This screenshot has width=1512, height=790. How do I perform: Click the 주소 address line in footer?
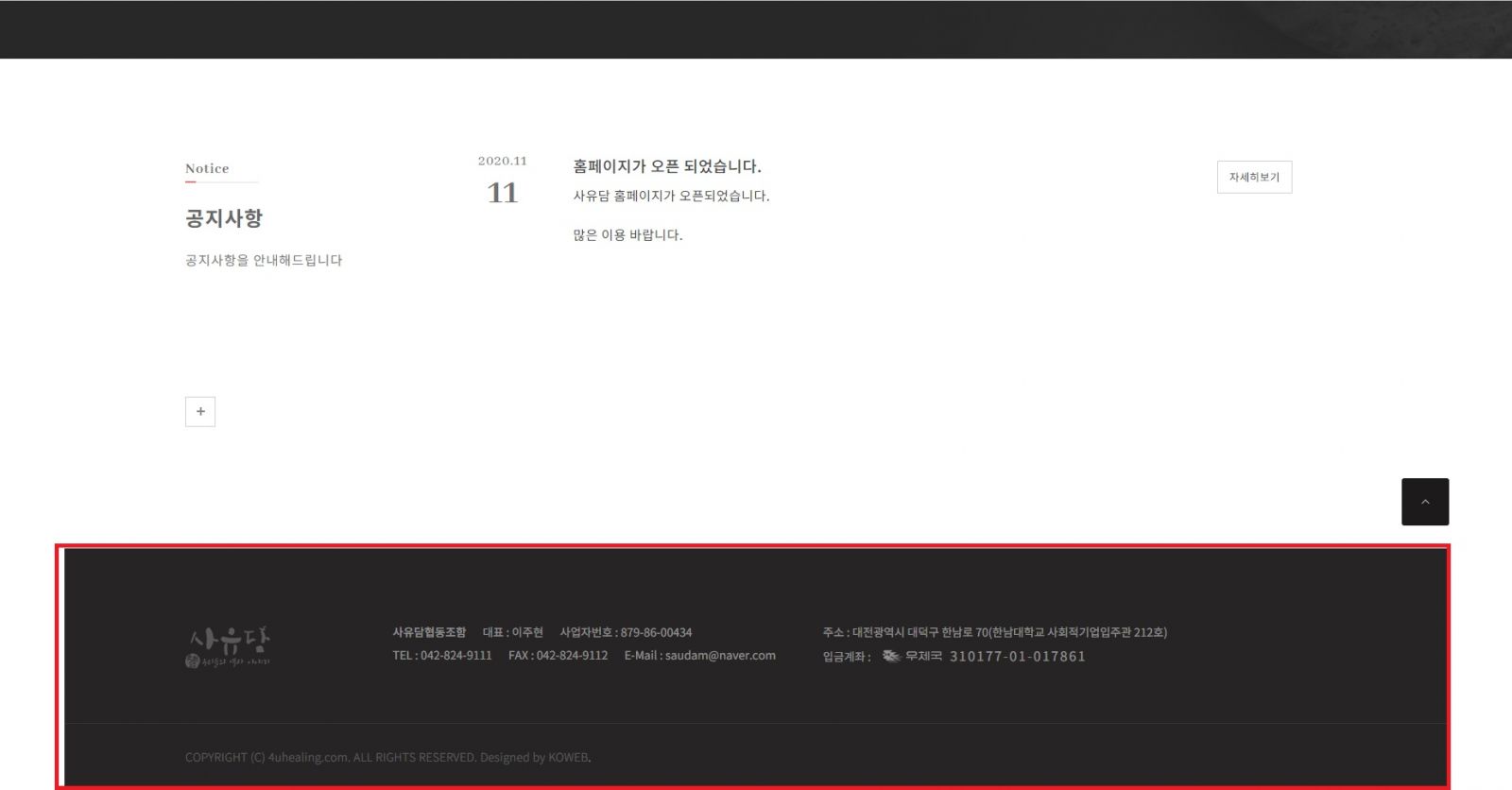click(x=994, y=632)
